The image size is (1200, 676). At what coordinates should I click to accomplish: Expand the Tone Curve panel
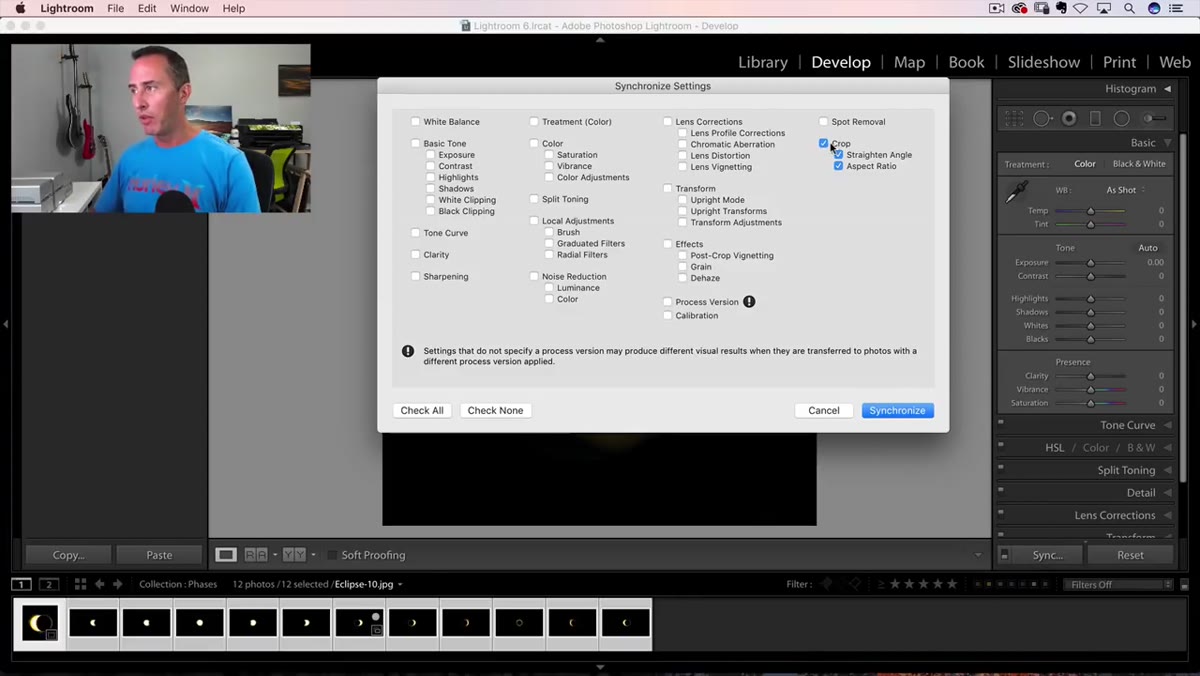pos(1168,425)
